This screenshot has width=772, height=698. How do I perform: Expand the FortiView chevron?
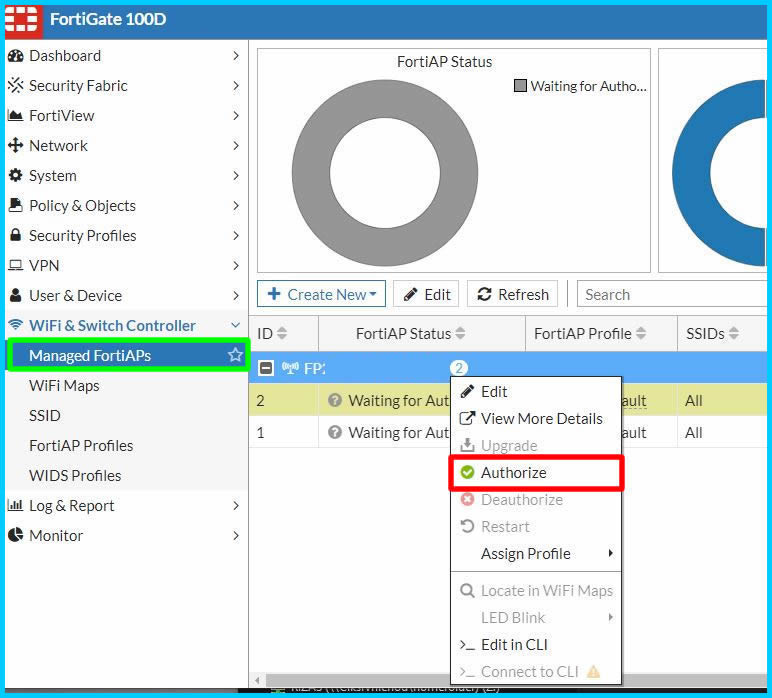[236, 116]
